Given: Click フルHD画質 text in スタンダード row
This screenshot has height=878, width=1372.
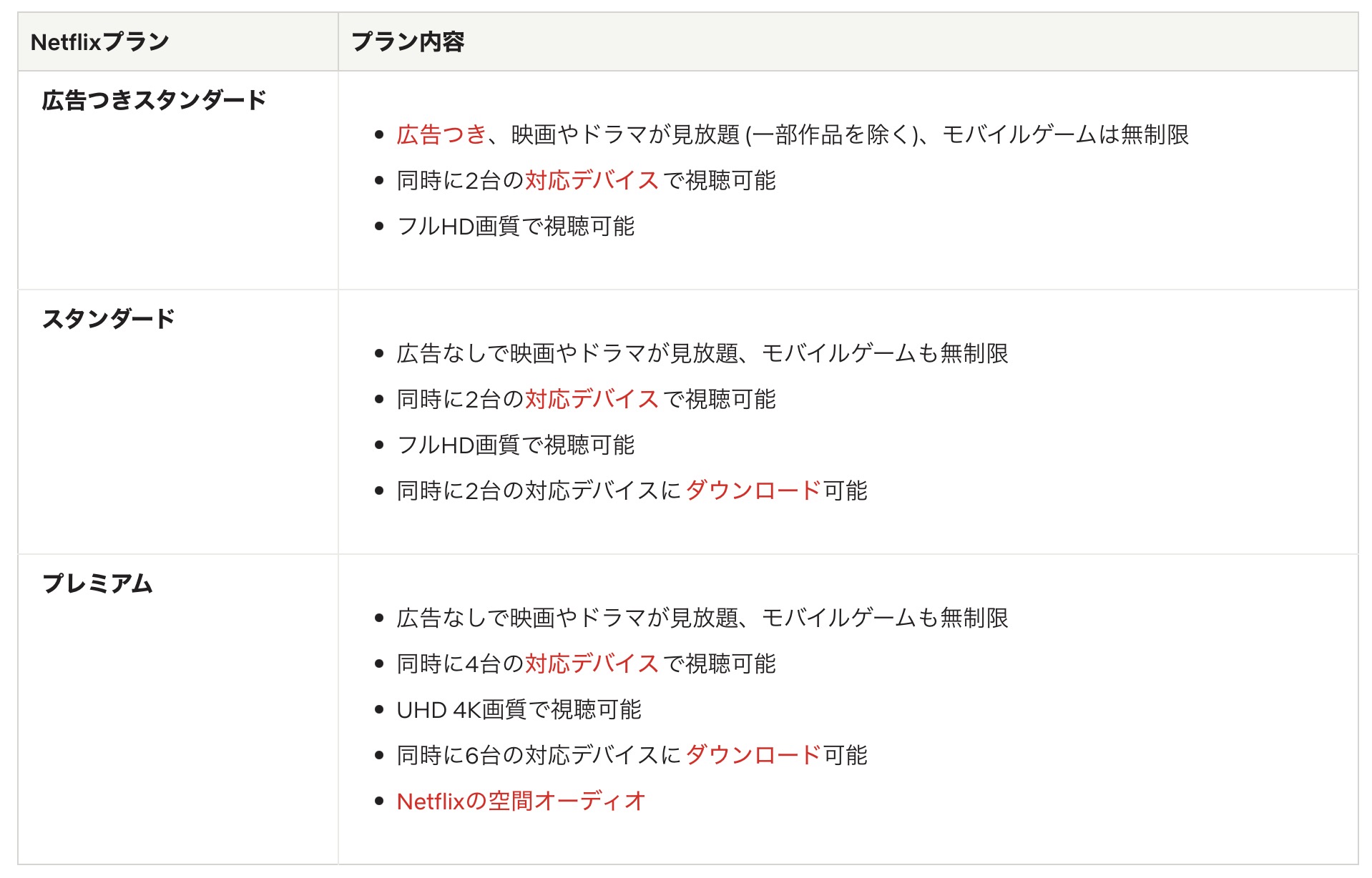Looking at the screenshot, I should point(458,445).
